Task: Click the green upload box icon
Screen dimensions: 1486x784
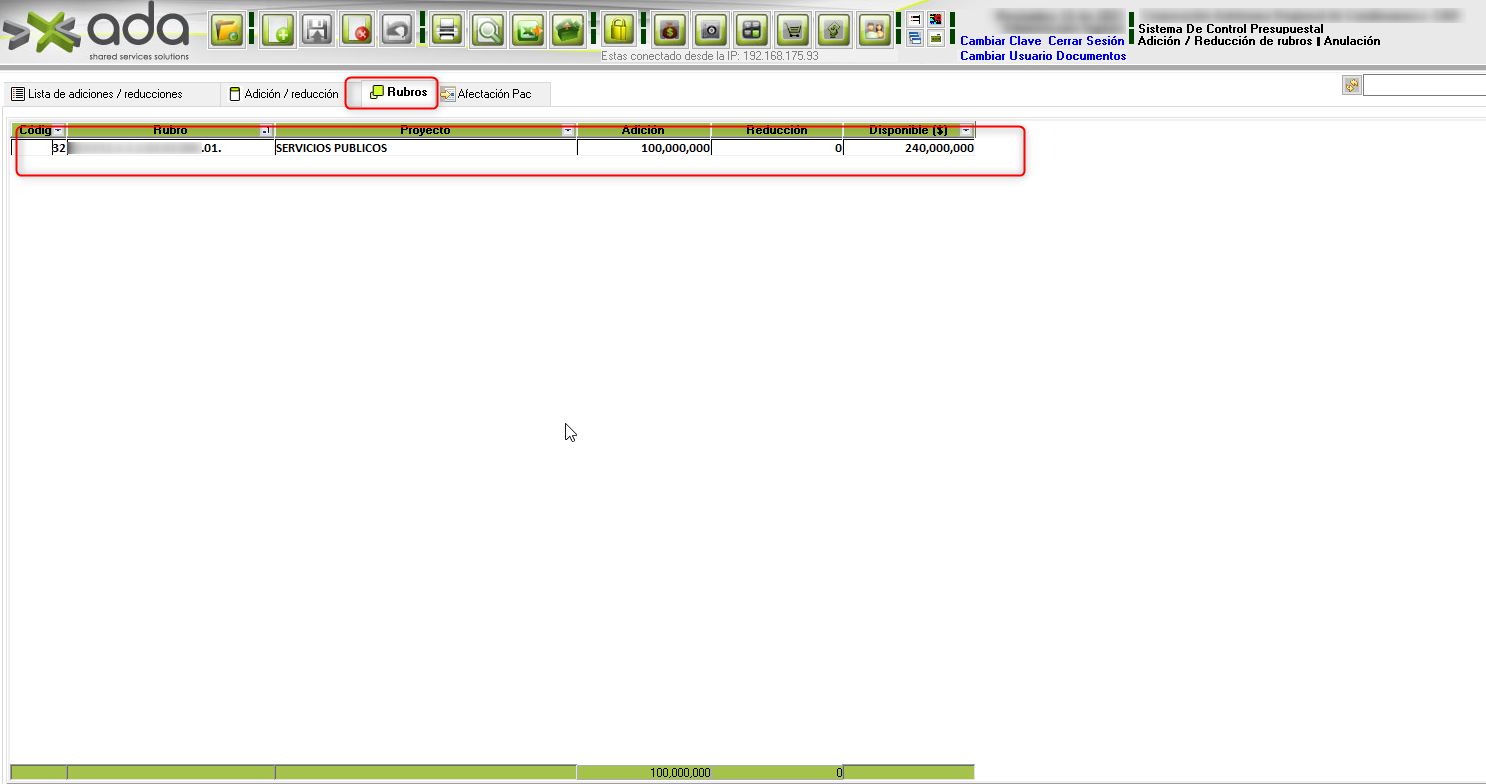Action: tap(568, 30)
